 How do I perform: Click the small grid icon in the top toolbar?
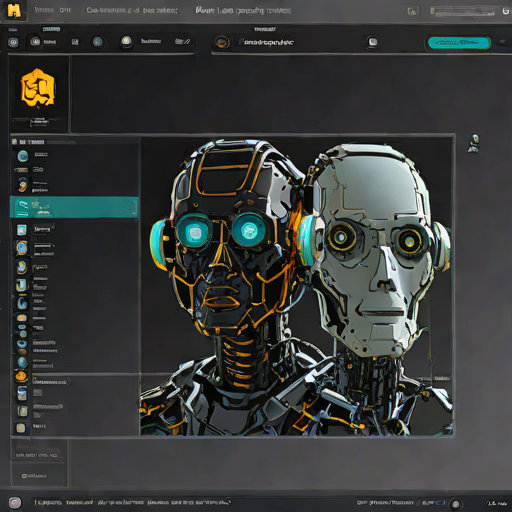[x=75, y=42]
